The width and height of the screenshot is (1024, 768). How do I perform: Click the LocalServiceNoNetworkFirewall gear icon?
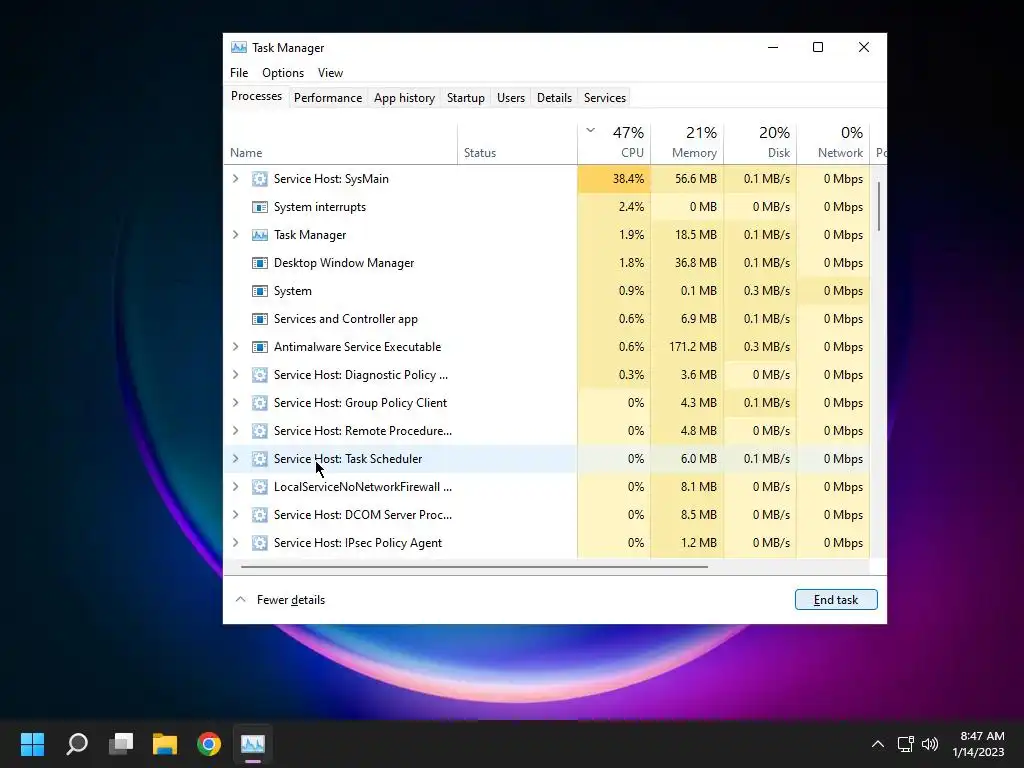pos(259,487)
